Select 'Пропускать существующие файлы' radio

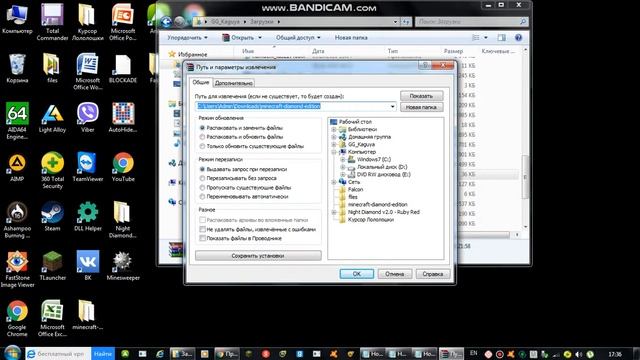coord(202,187)
